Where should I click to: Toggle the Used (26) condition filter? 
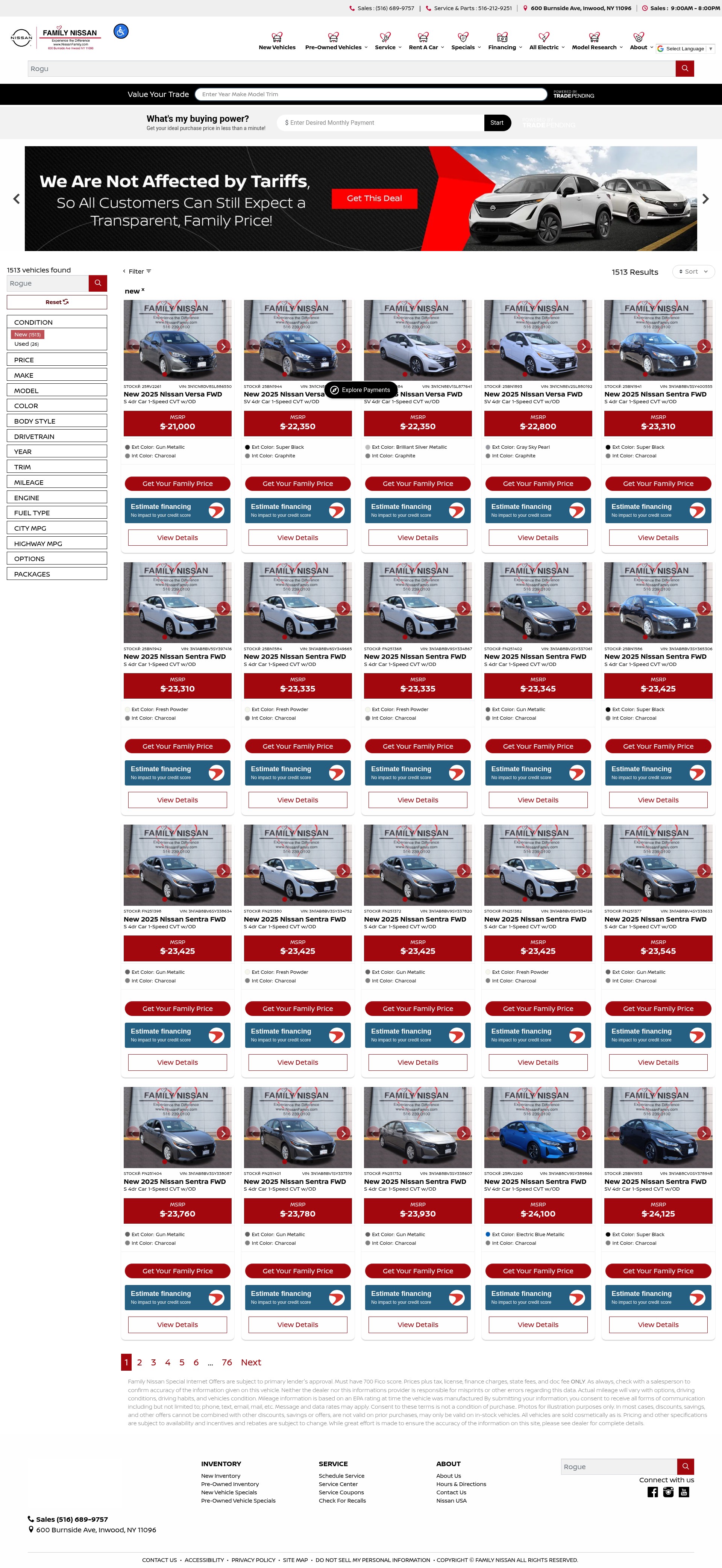click(x=27, y=344)
